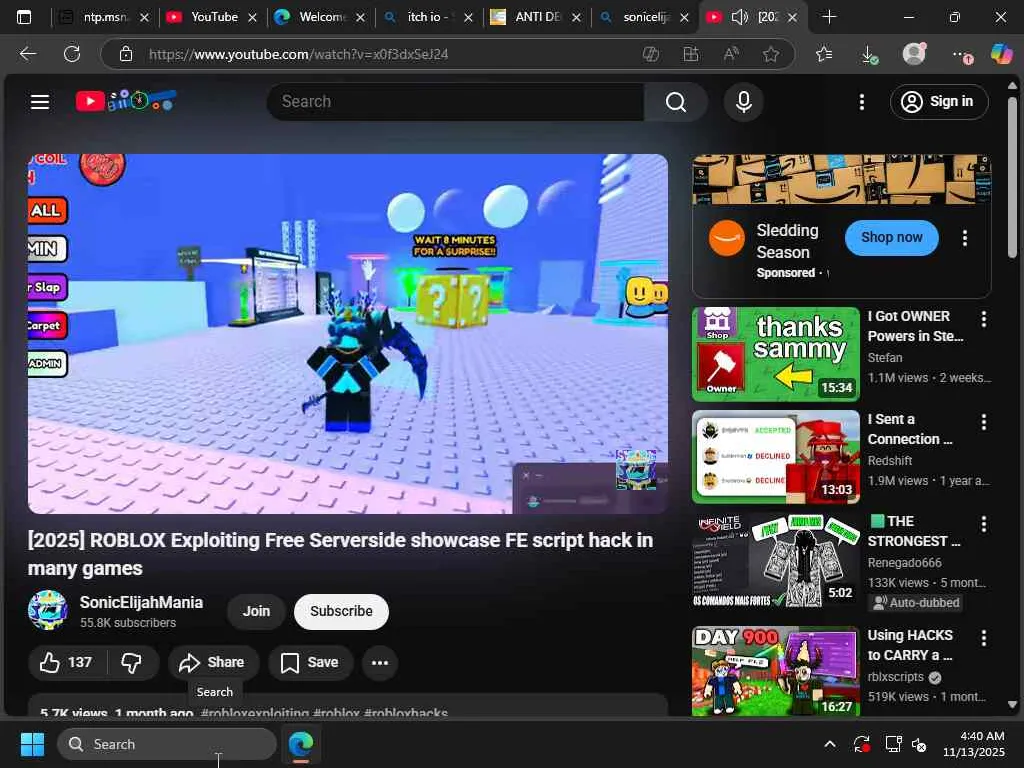
Task: Click the Sign in button
Action: coord(939,102)
